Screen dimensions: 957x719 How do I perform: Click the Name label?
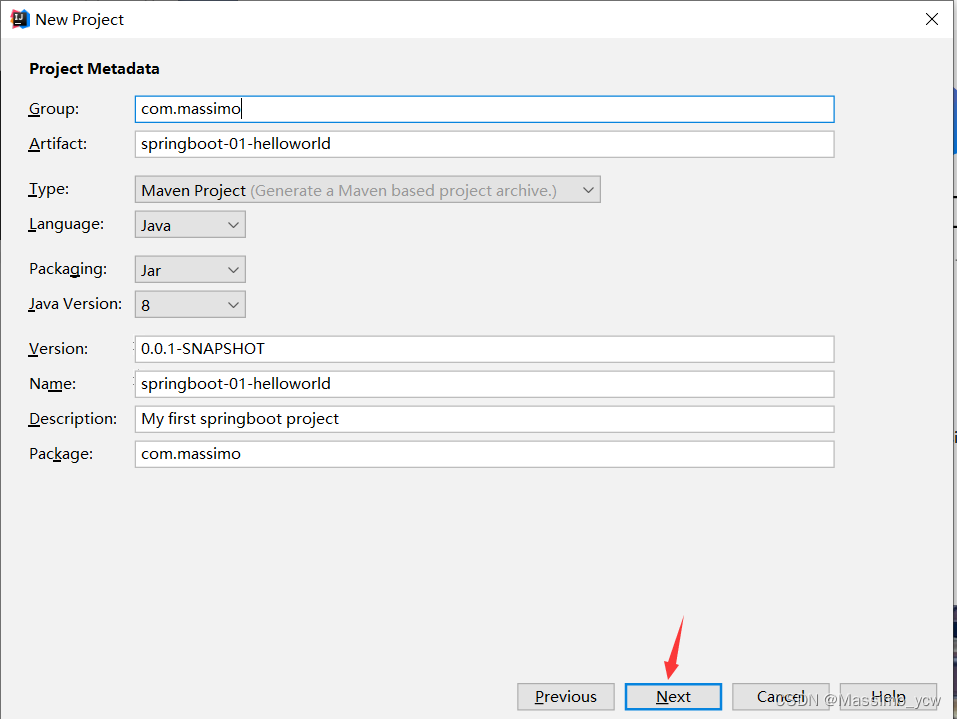coord(52,384)
